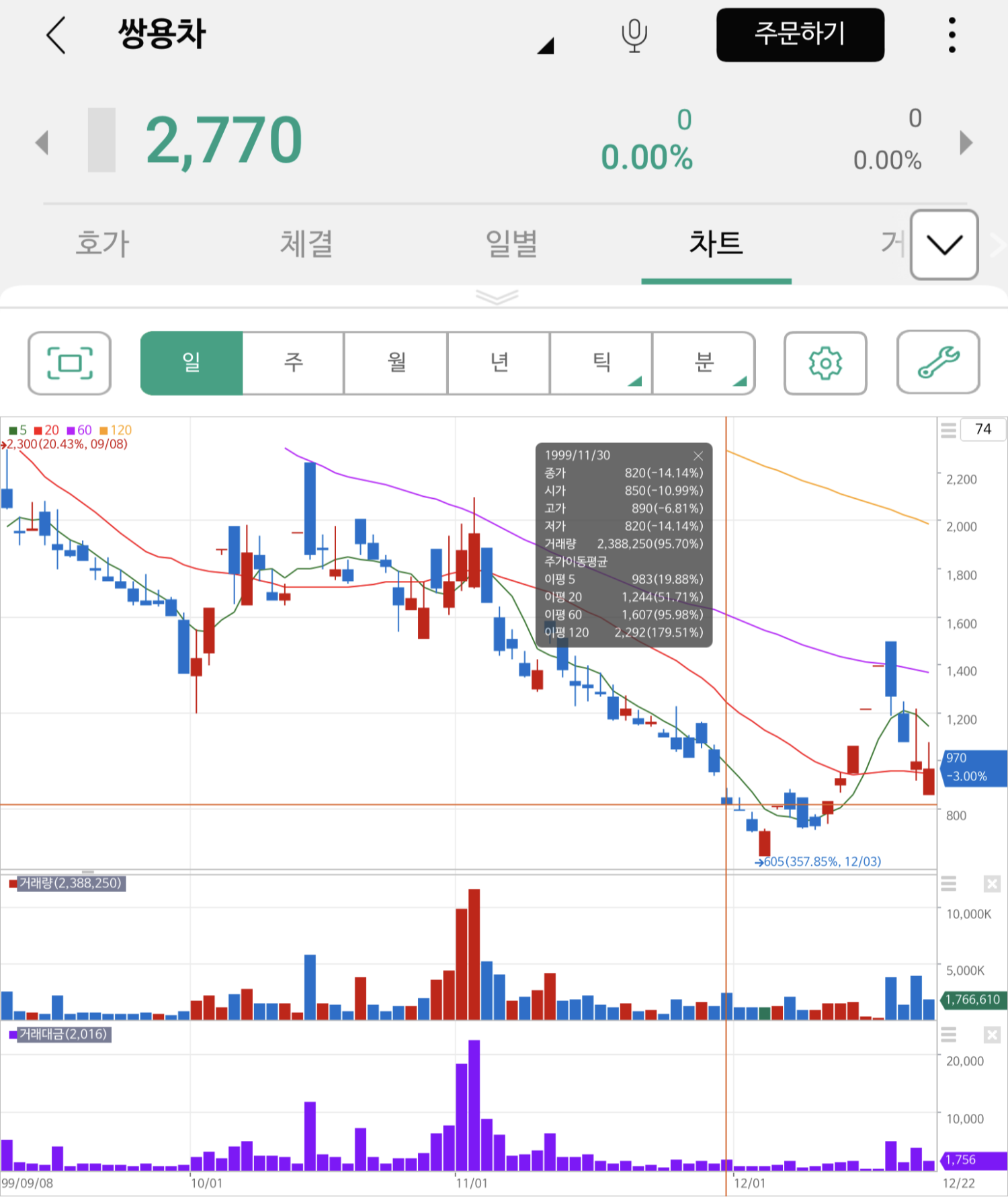Viewport: 1008px width, 1198px height.
Task: Select the 차트 tab
Action: tap(716, 243)
